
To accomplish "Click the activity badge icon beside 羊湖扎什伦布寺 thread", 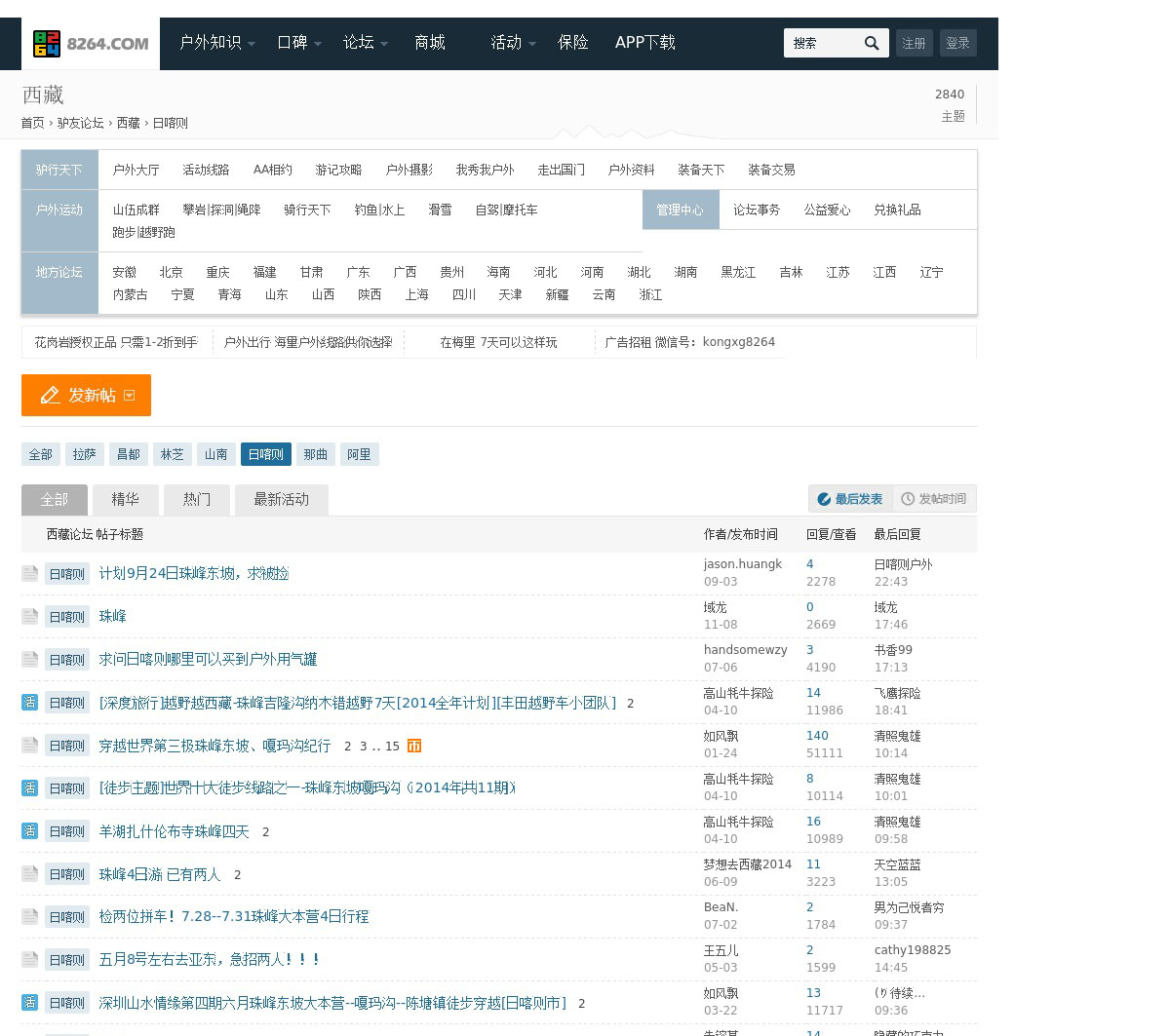I will point(30,831).
